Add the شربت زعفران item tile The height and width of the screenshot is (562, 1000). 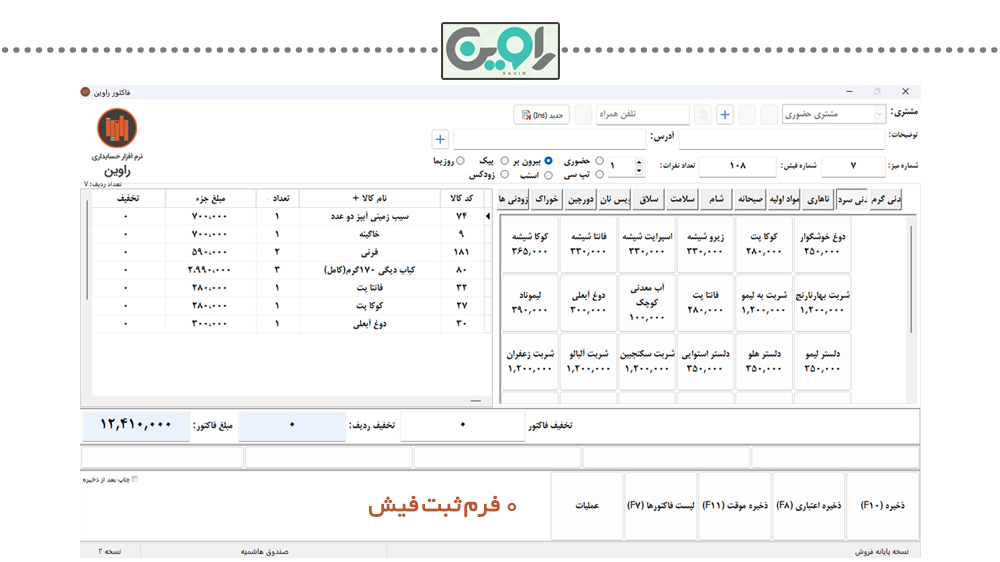tap(529, 360)
